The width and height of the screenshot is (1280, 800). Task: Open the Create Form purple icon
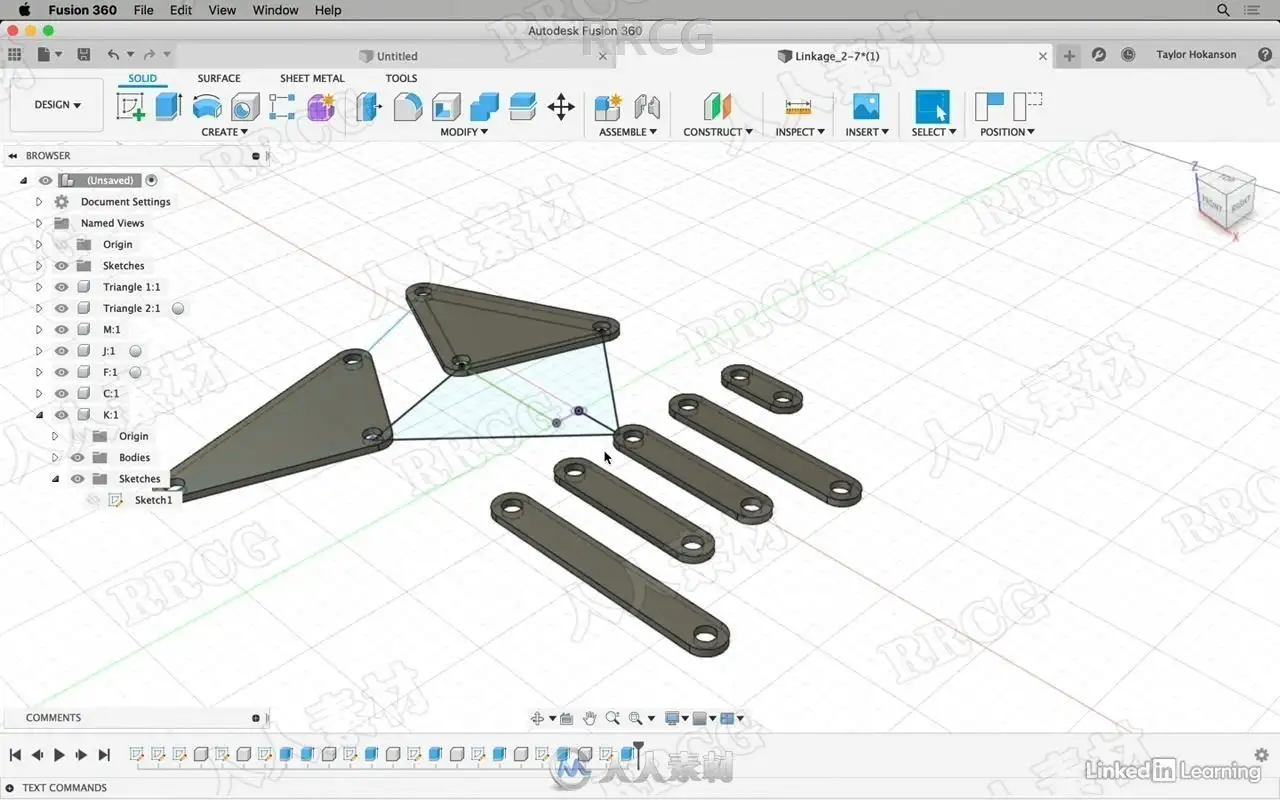tap(321, 106)
